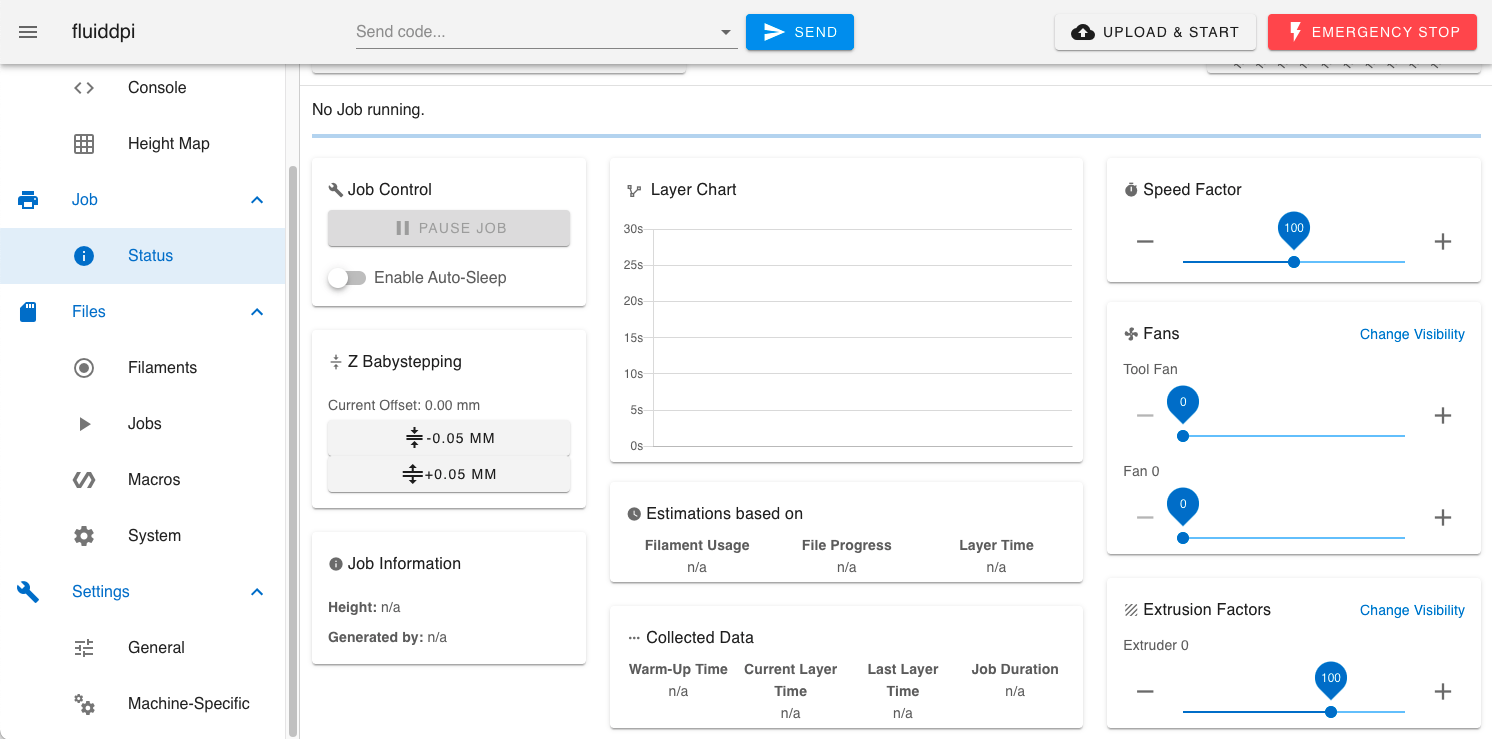The width and height of the screenshot is (1492, 739).
Task: Click the Speed Factor timer icon
Action: click(1131, 190)
